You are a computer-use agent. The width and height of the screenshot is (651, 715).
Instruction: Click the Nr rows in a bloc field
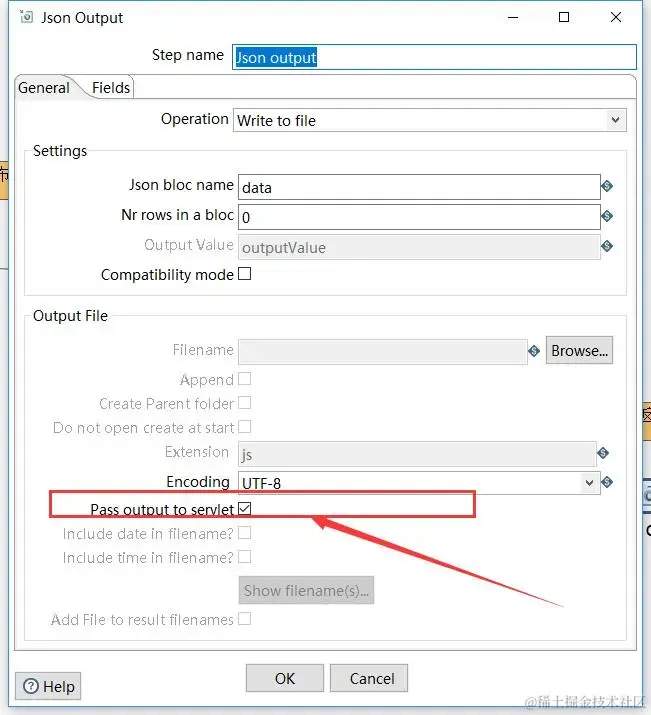(419, 217)
